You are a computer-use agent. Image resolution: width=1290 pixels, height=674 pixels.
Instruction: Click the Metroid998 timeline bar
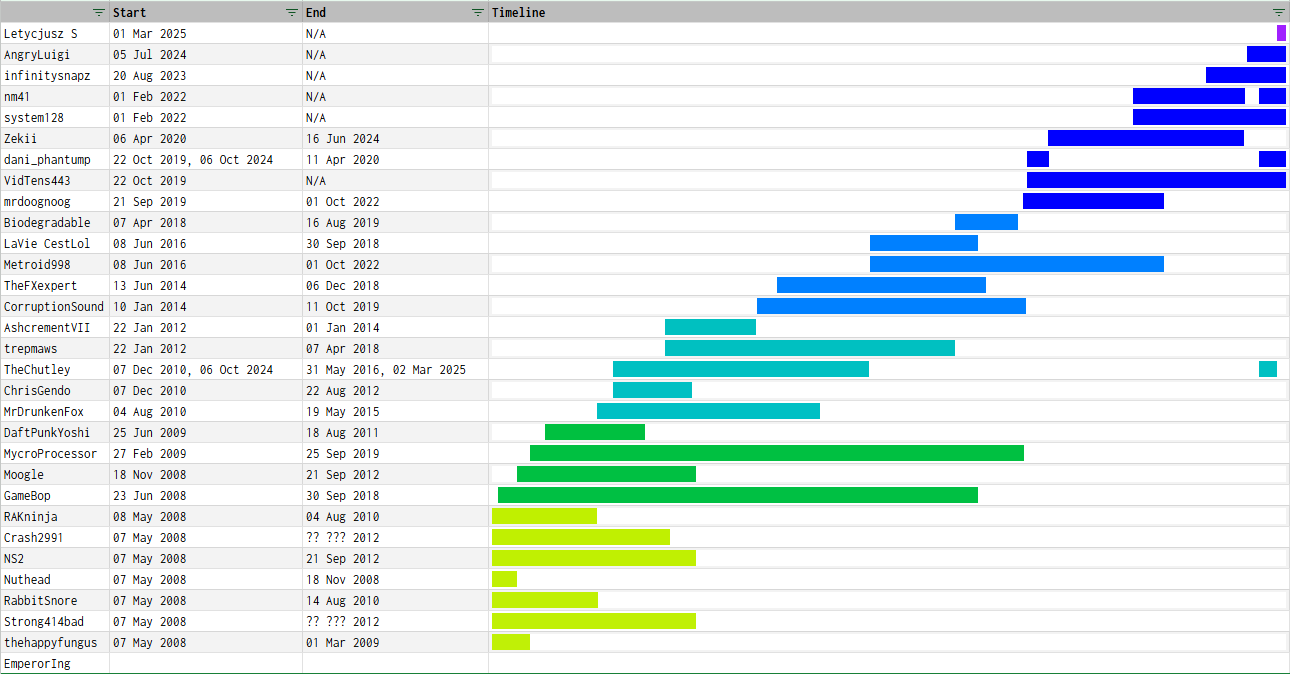click(1016, 264)
